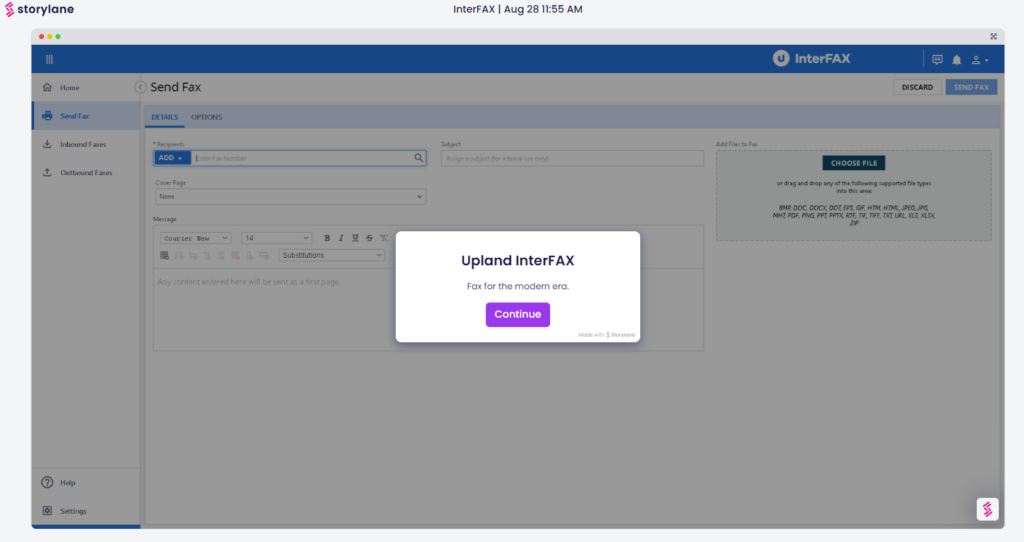Click the Continue button in the dialog
Viewport: 1024px width, 542px height.
517,314
